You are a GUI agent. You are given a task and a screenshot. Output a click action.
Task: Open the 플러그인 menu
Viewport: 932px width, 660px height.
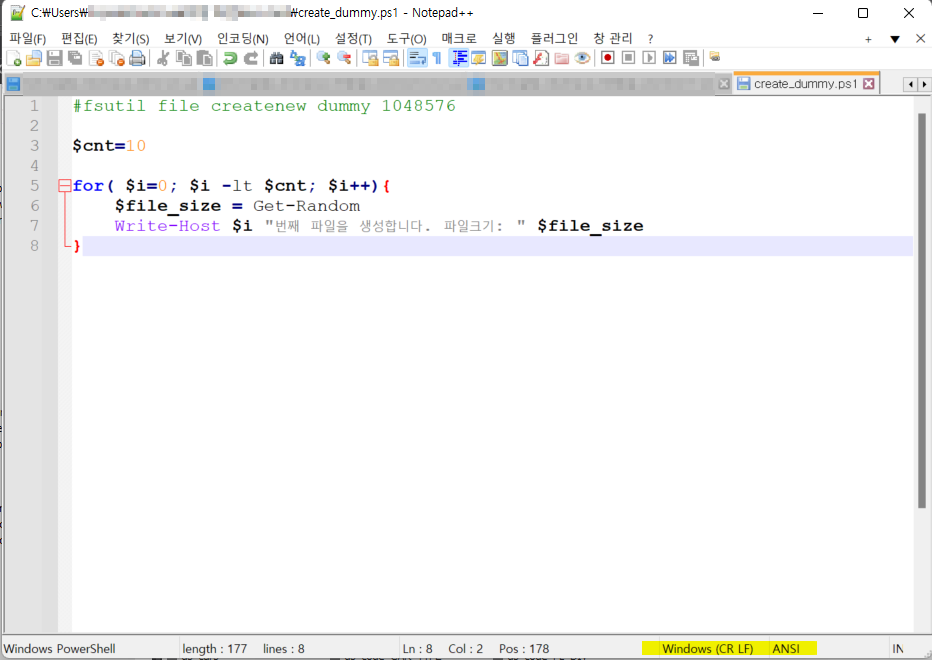(x=554, y=39)
